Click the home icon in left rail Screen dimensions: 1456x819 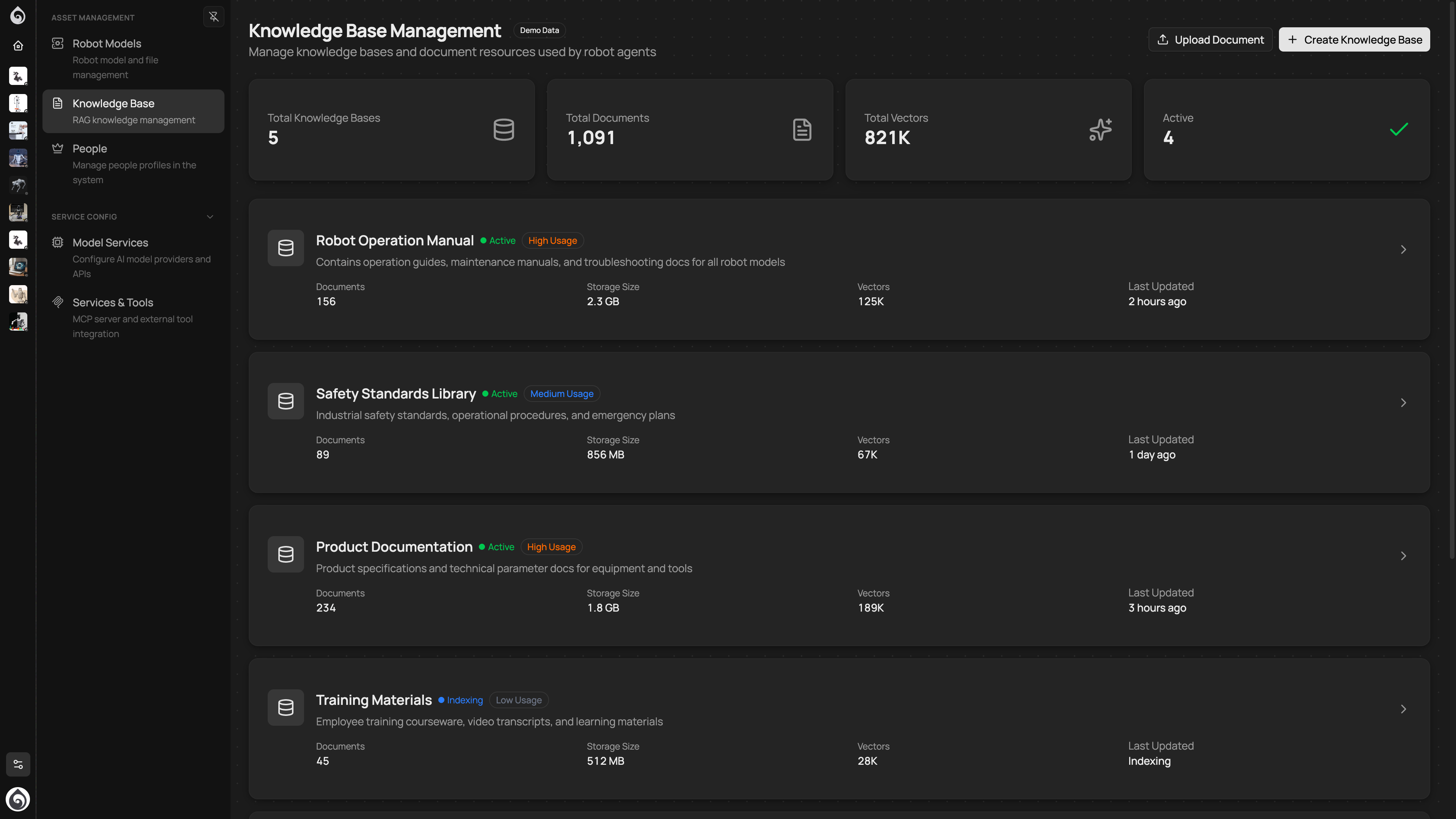(18, 46)
